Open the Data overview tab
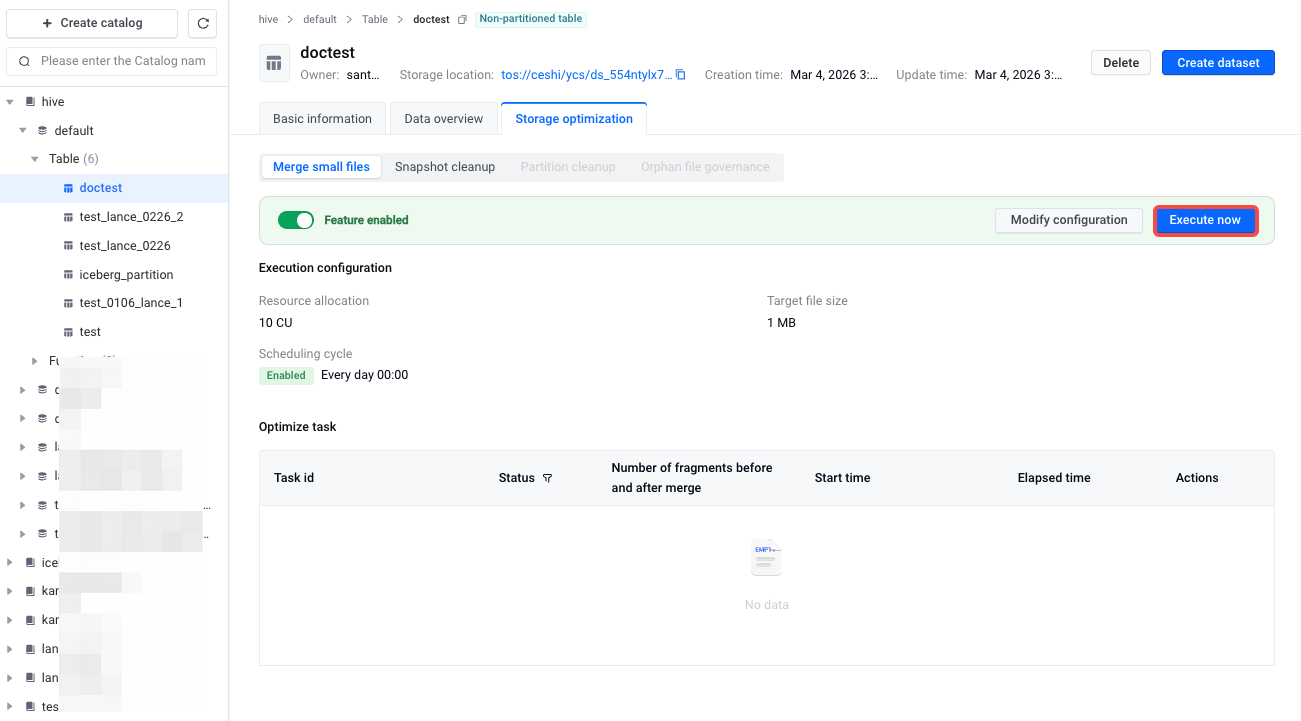Viewport: 1301px width, 721px height. pos(443,119)
